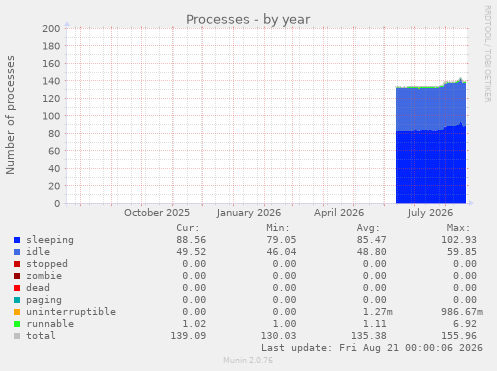497x371 pixels.
Task: Click the 'stopped' legend label
Action: (x=47, y=264)
